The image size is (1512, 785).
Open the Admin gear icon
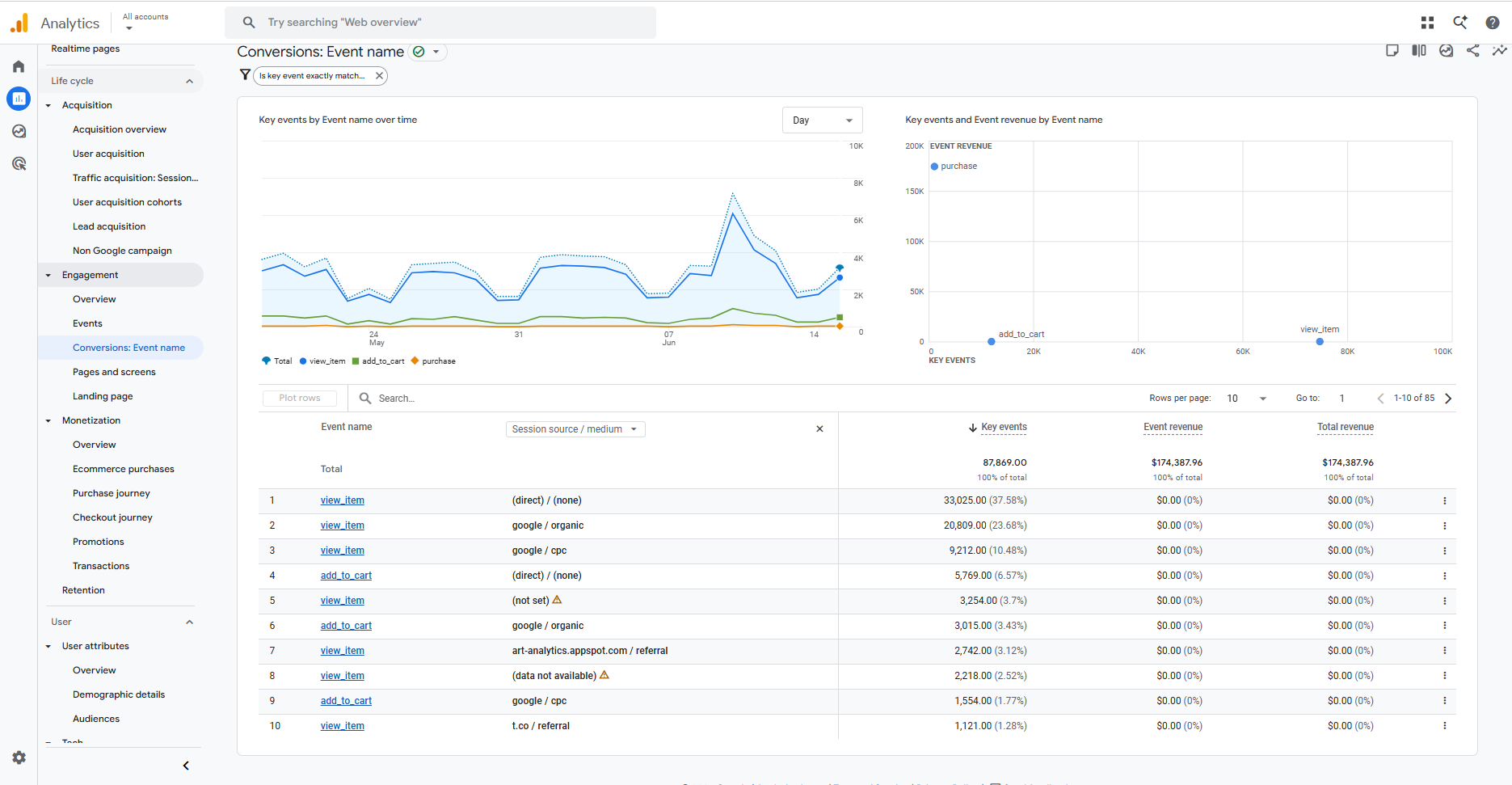point(19,758)
